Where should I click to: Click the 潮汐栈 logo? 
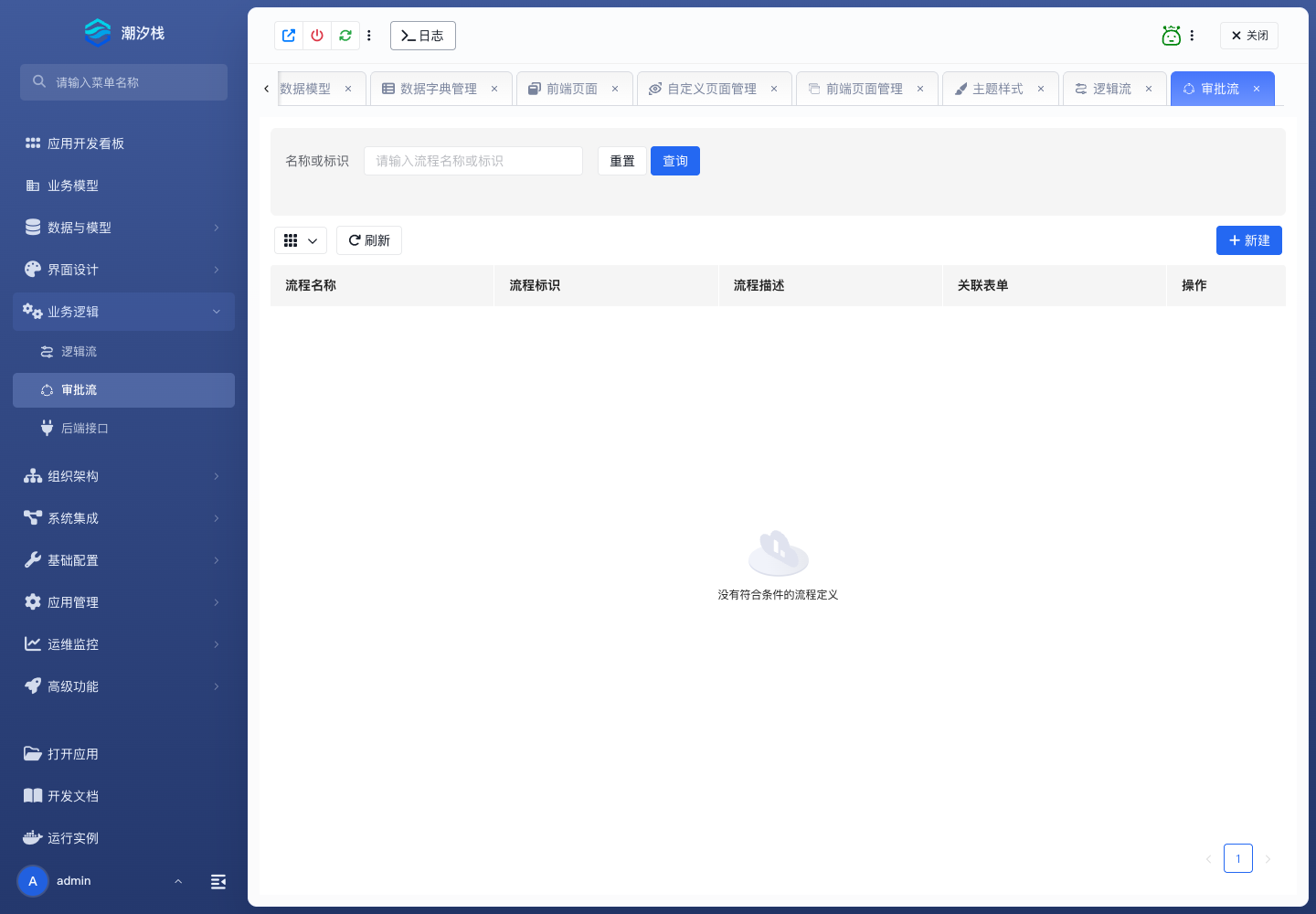[x=123, y=33]
